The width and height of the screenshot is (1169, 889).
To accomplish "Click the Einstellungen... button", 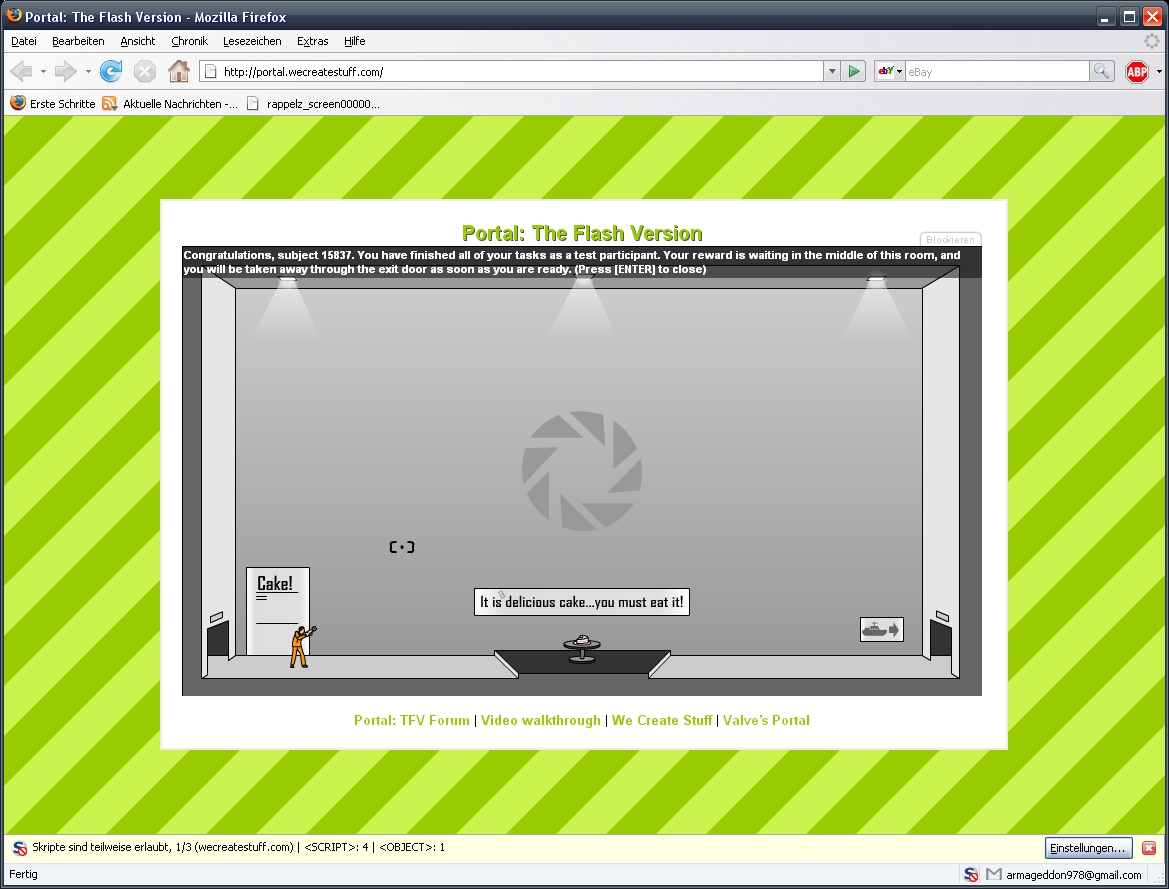I will pos(1088,848).
